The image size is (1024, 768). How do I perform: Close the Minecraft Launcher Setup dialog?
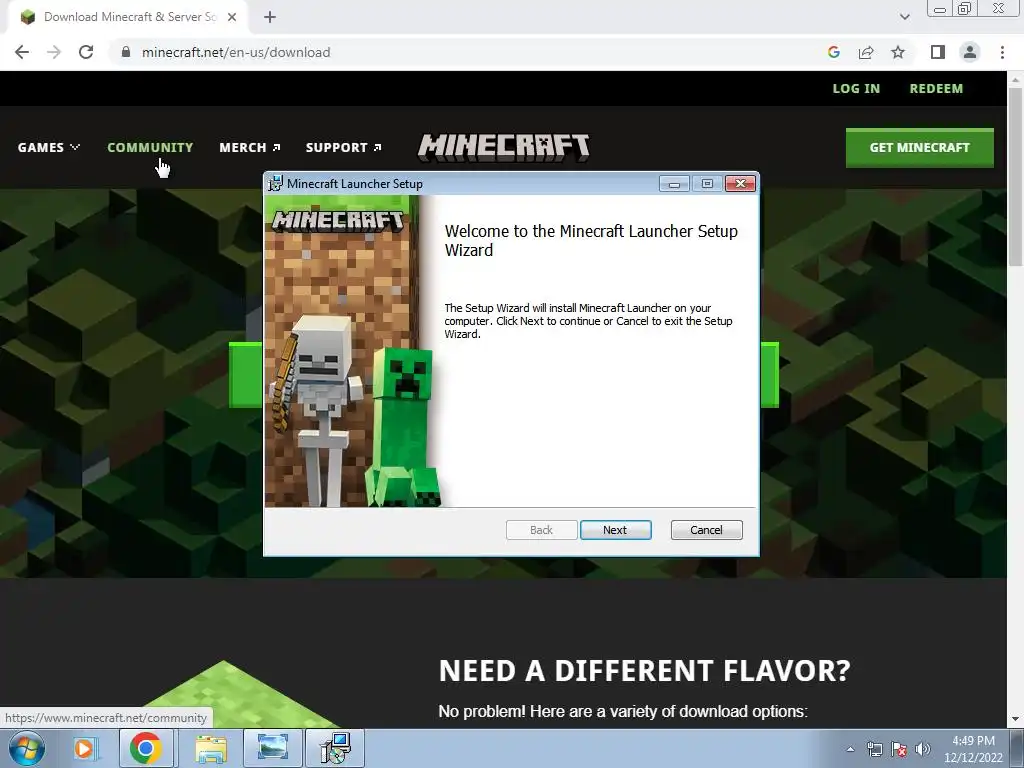pyautogui.click(x=741, y=184)
